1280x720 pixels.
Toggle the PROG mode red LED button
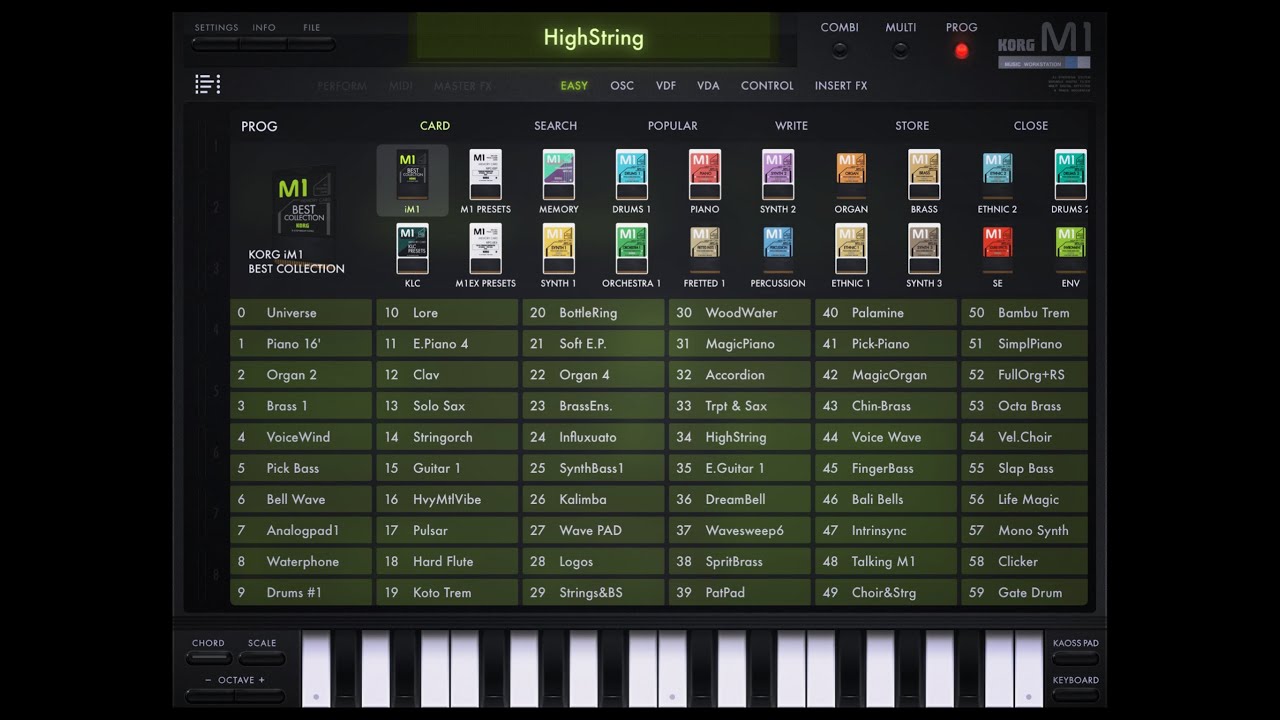pos(962,51)
